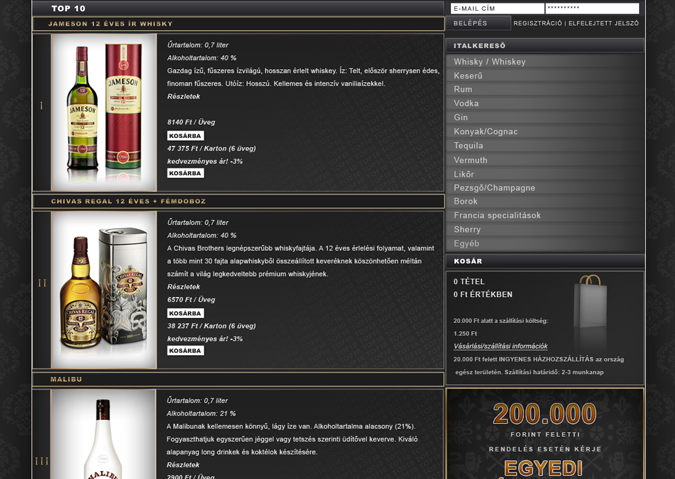Open Jameson 12 éves product image
Viewport: 675px width, 479px height.
pyautogui.click(x=104, y=112)
